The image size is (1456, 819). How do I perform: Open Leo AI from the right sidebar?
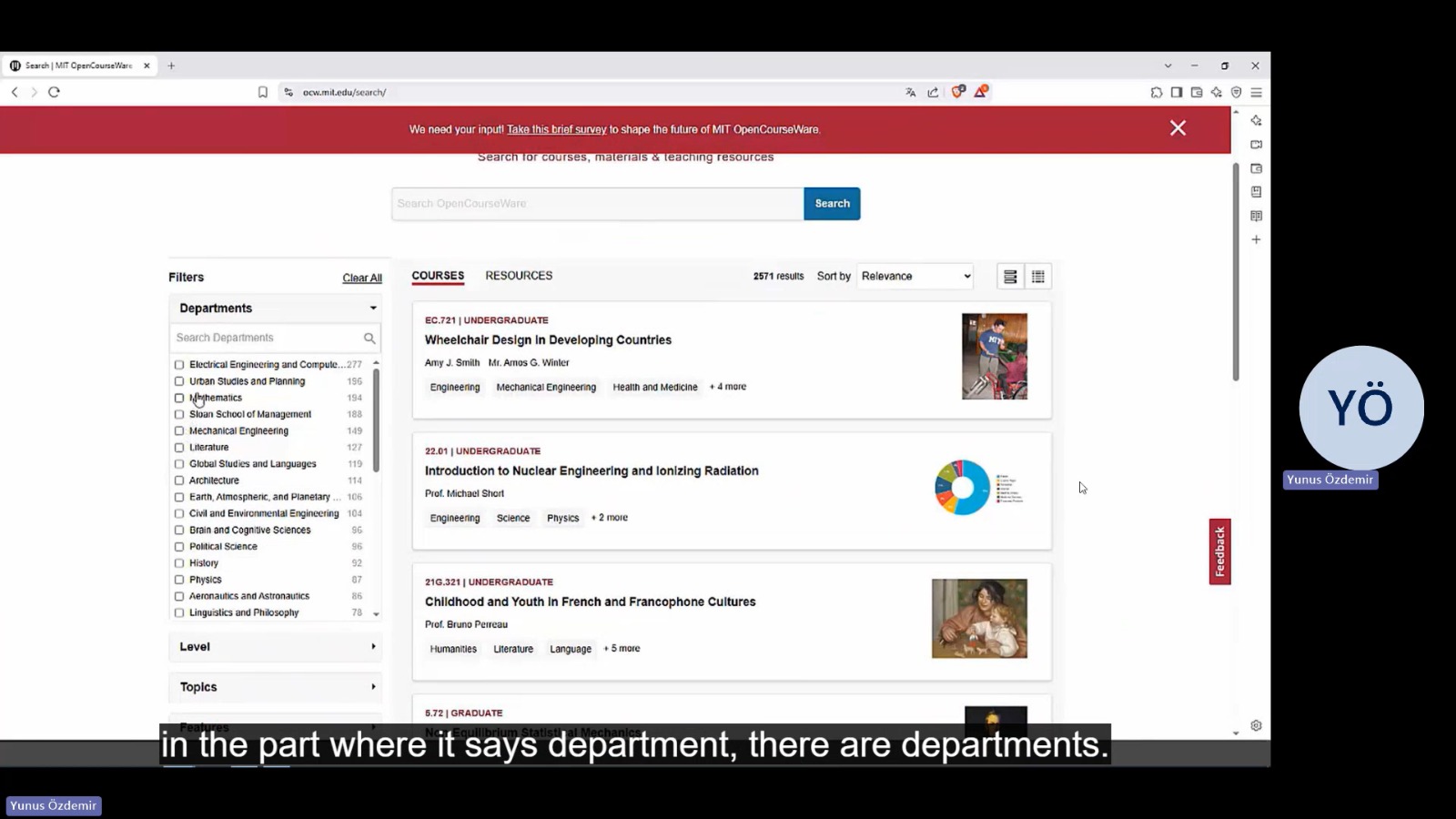(x=1257, y=120)
